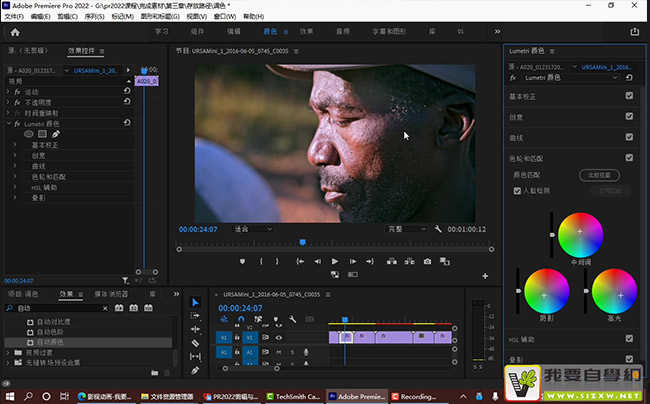Export frame with camera icon

click(x=427, y=261)
